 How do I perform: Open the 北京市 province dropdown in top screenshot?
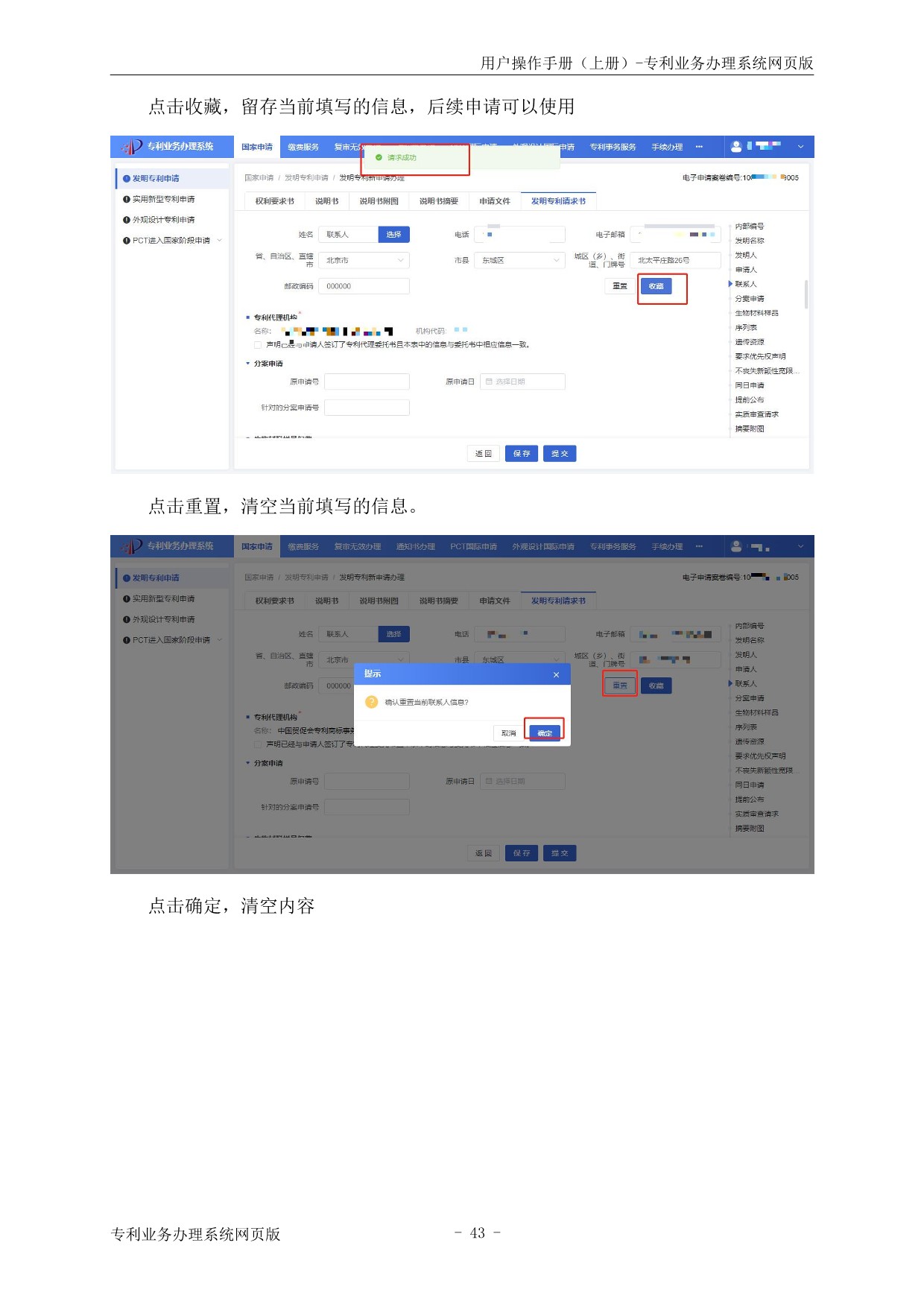pyautogui.click(x=400, y=260)
